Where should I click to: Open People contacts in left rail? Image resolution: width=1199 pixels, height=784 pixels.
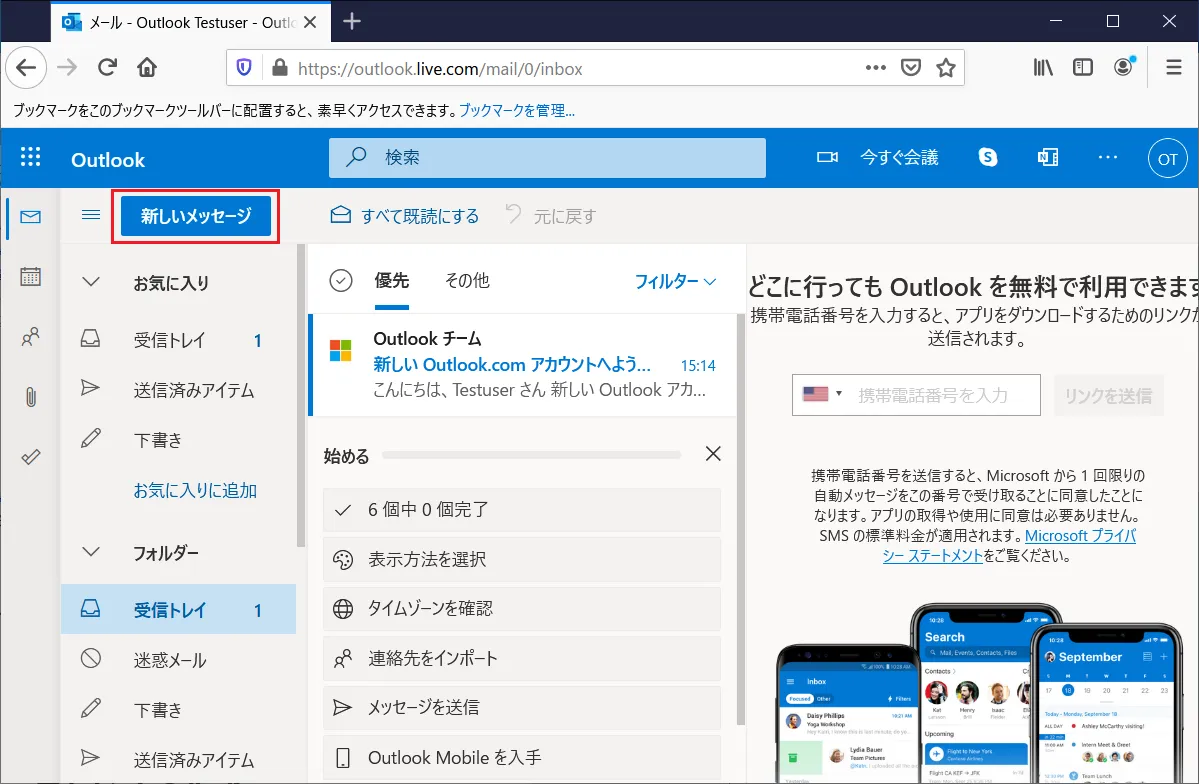tap(31, 337)
